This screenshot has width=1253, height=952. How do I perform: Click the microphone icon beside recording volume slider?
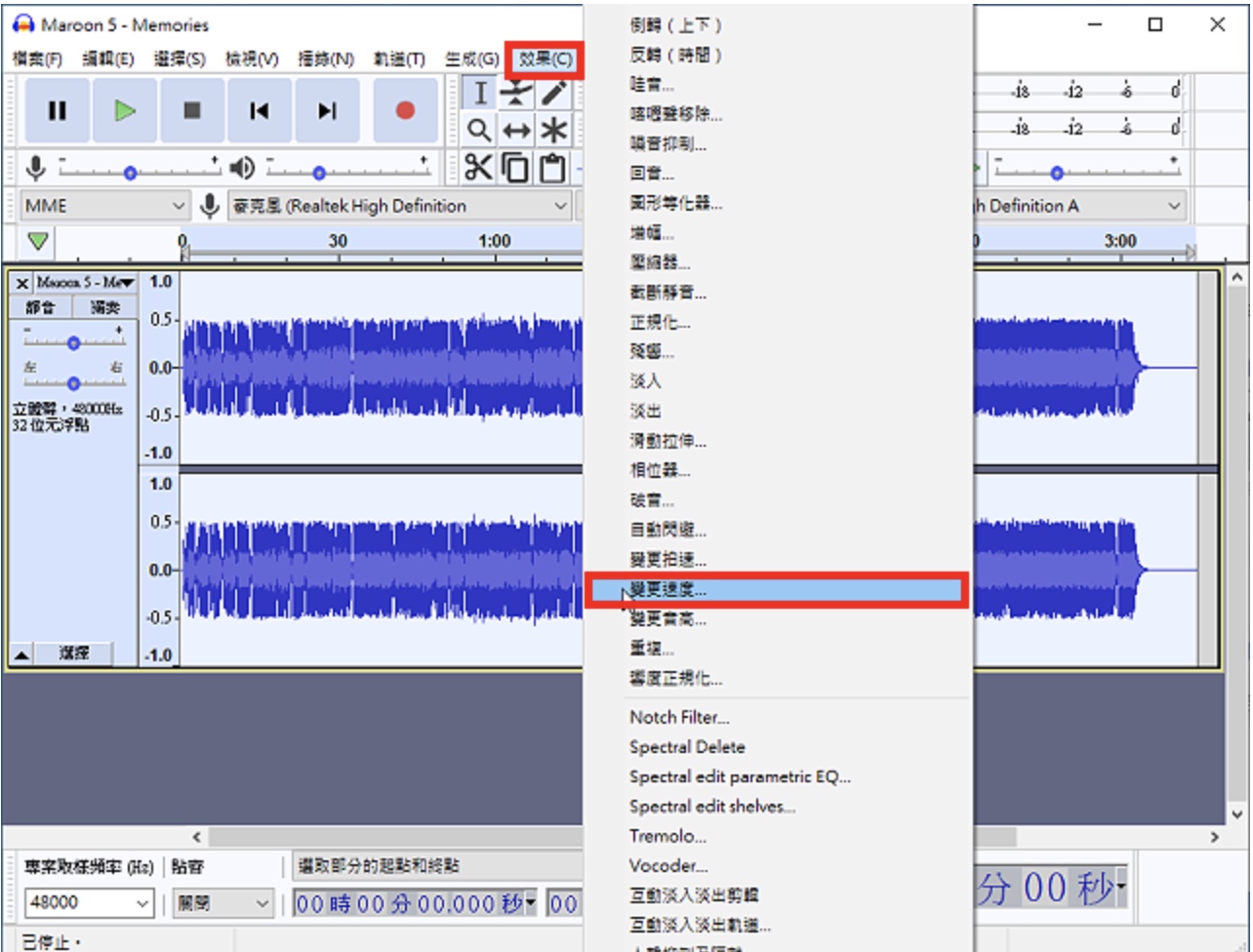[36, 169]
